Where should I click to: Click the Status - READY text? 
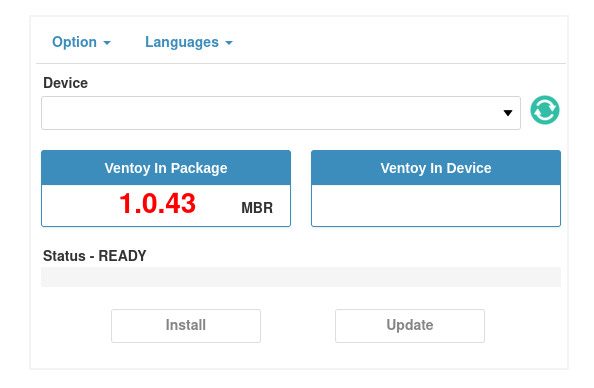94,256
